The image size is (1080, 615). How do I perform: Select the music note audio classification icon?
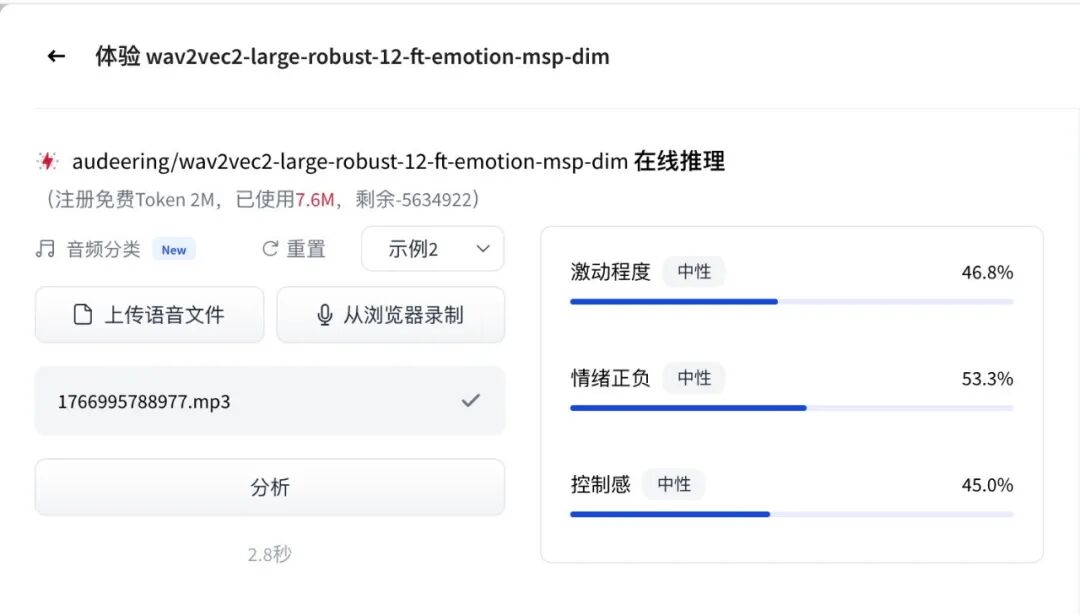tap(44, 248)
